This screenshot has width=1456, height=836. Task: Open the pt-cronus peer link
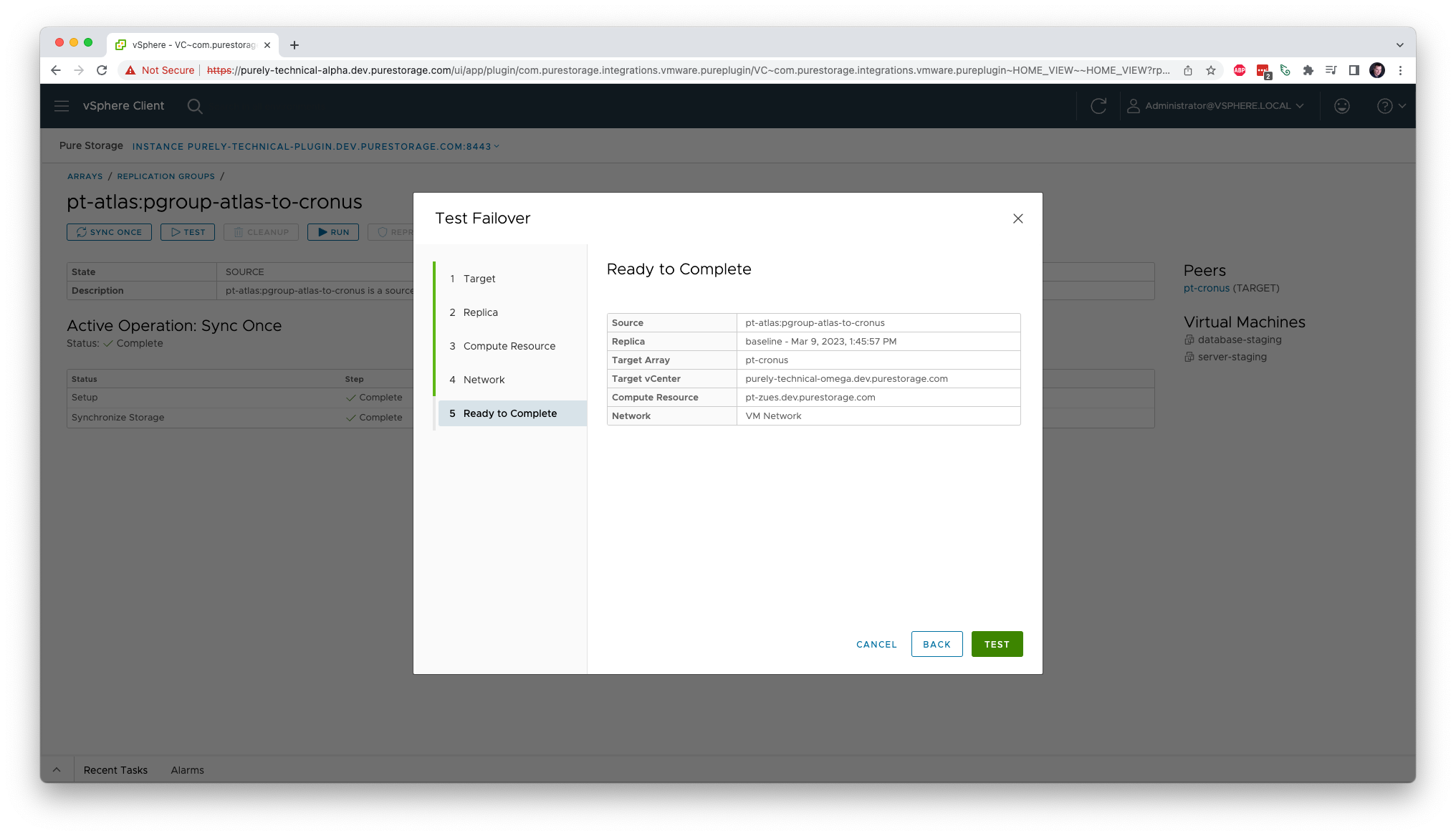pos(1206,288)
